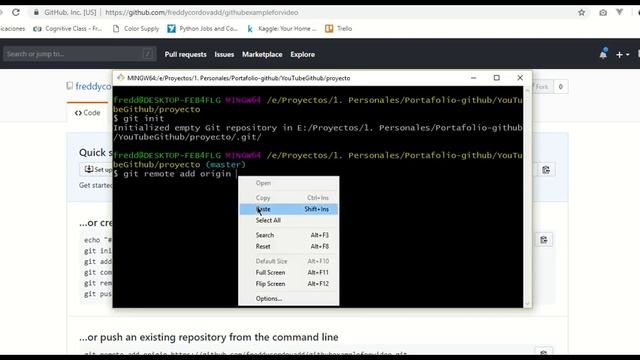Copy create-repository commands with clipboard icon
This screenshot has width=640, height=360.
[x=544, y=240]
